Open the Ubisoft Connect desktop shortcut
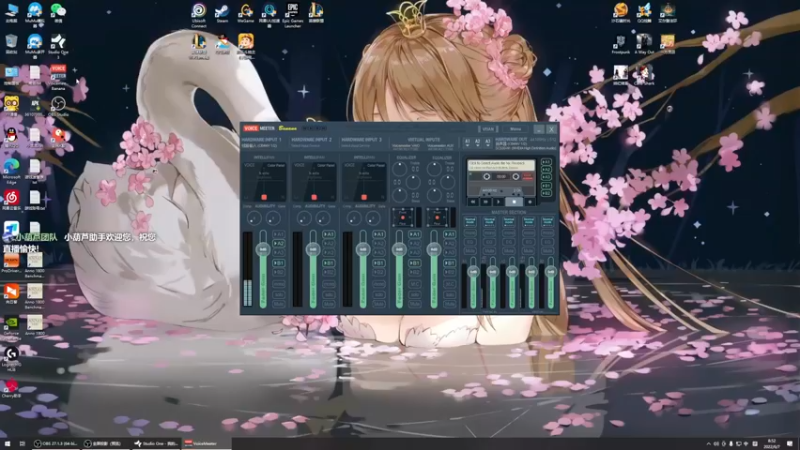 click(x=198, y=15)
